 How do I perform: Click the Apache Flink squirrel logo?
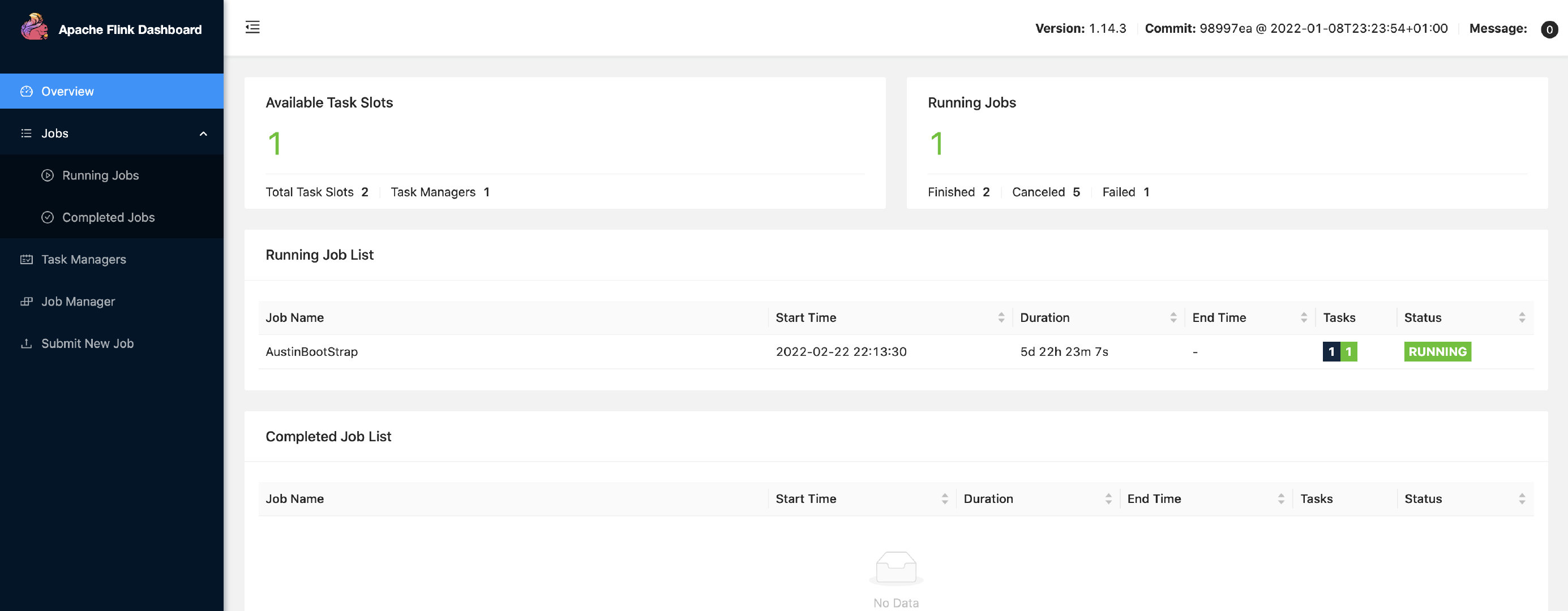[x=34, y=27]
